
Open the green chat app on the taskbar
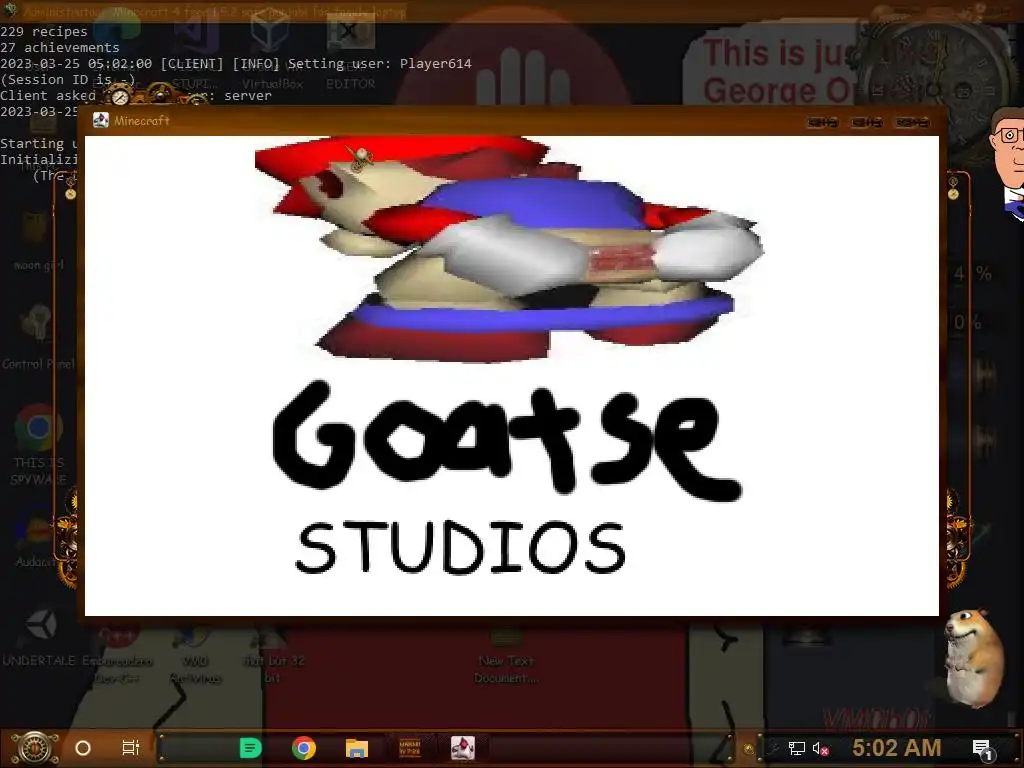tap(251, 748)
